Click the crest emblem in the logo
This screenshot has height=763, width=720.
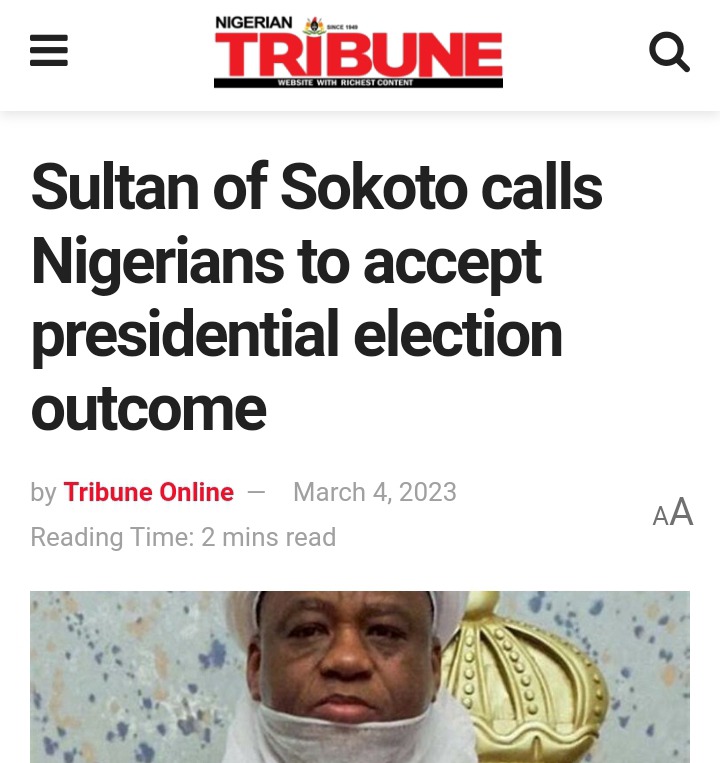[x=315, y=24]
